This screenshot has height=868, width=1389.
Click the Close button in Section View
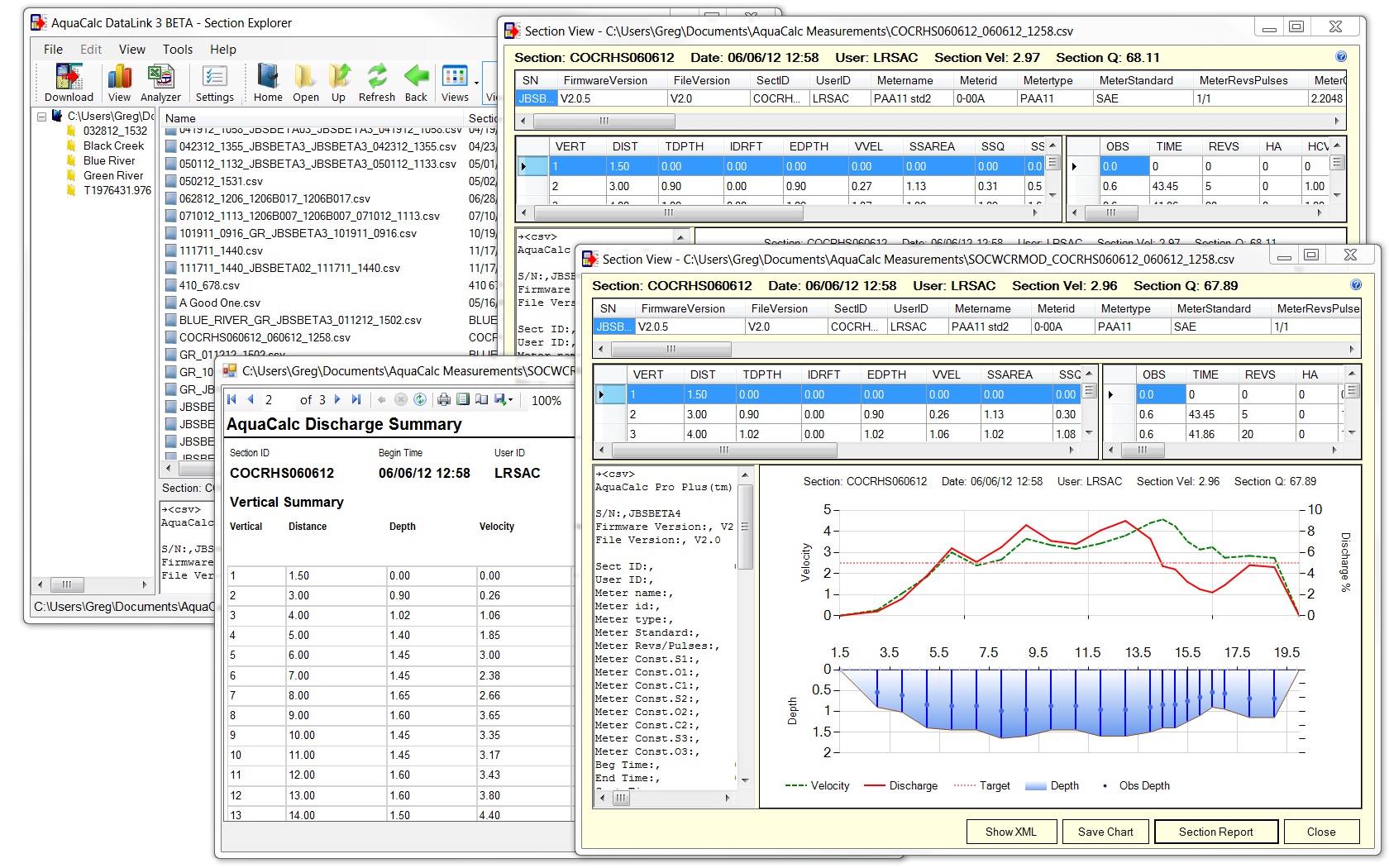point(1321,832)
